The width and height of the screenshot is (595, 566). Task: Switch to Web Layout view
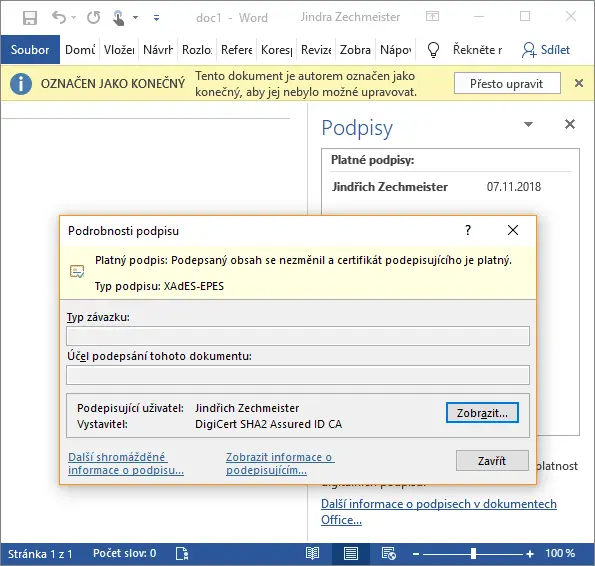[389, 554]
